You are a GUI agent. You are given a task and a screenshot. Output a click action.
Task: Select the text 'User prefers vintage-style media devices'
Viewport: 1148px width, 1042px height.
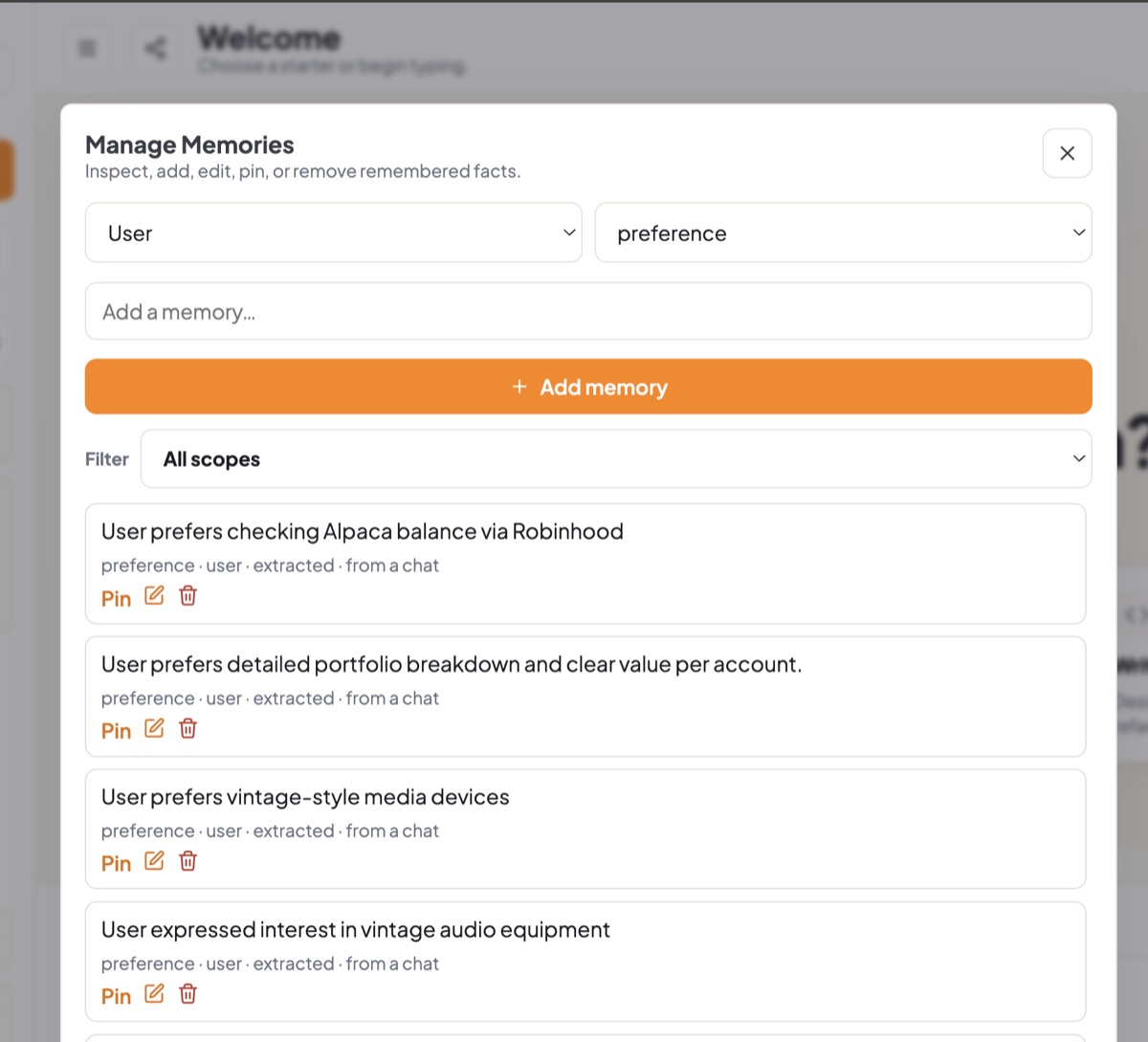point(305,797)
